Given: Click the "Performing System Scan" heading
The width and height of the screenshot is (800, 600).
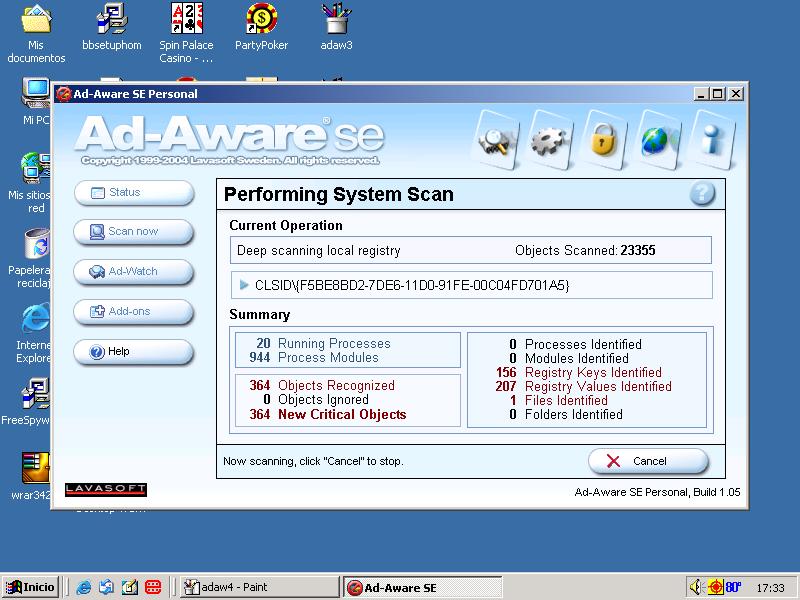Looking at the screenshot, I should point(339,194).
